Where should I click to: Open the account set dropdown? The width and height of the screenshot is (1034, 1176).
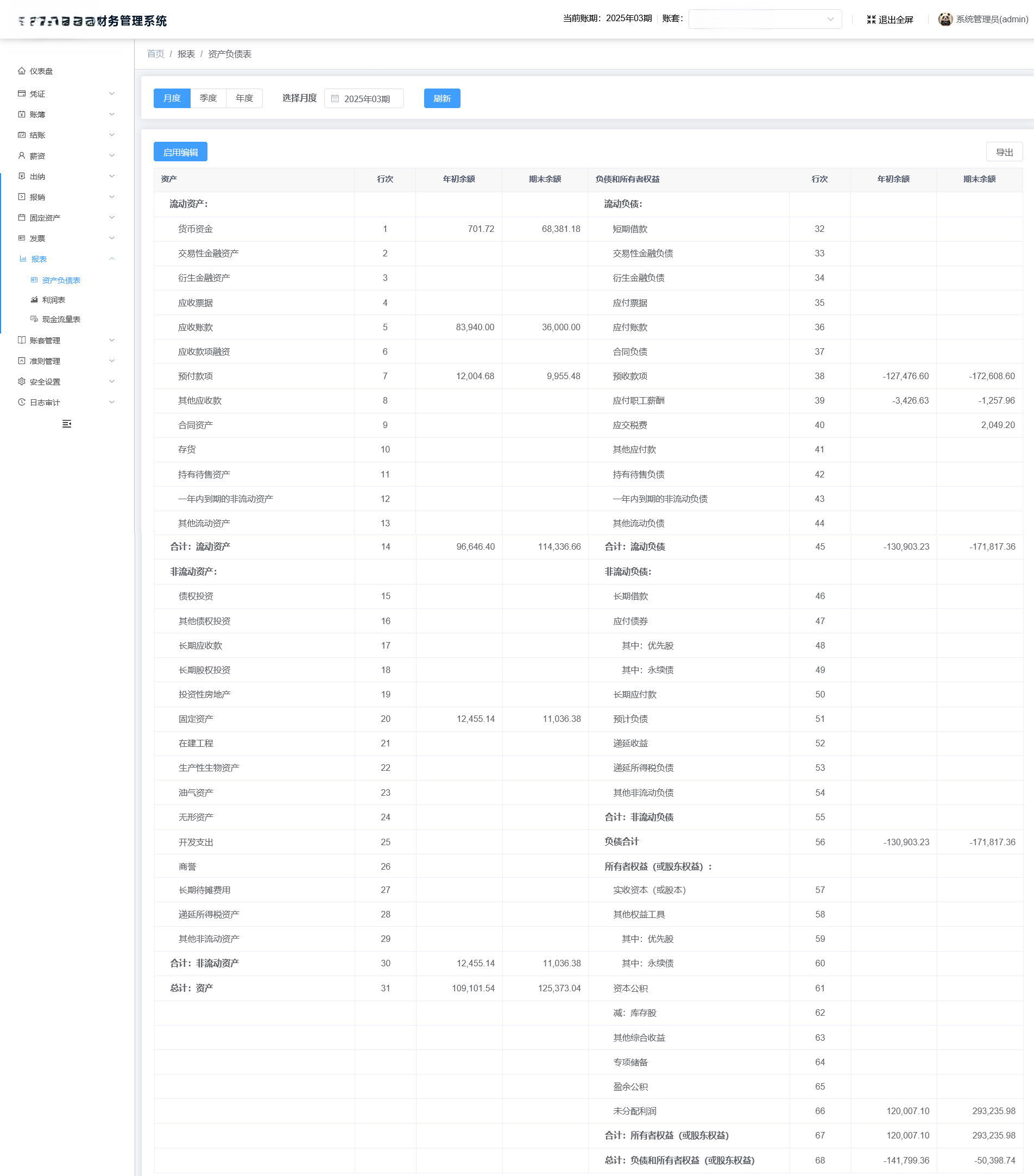click(764, 19)
